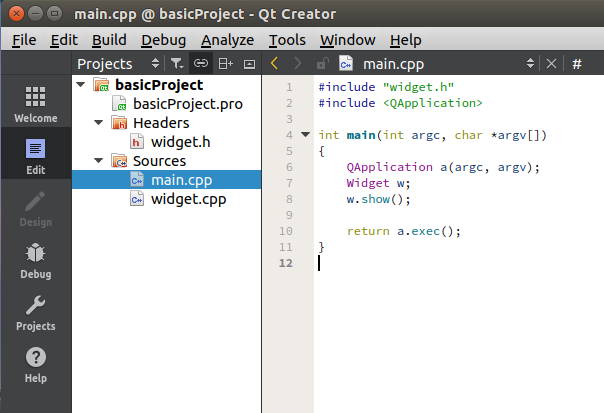Click the file lock icon
Screen dimensions: 604x413
click(x=322, y=63)
